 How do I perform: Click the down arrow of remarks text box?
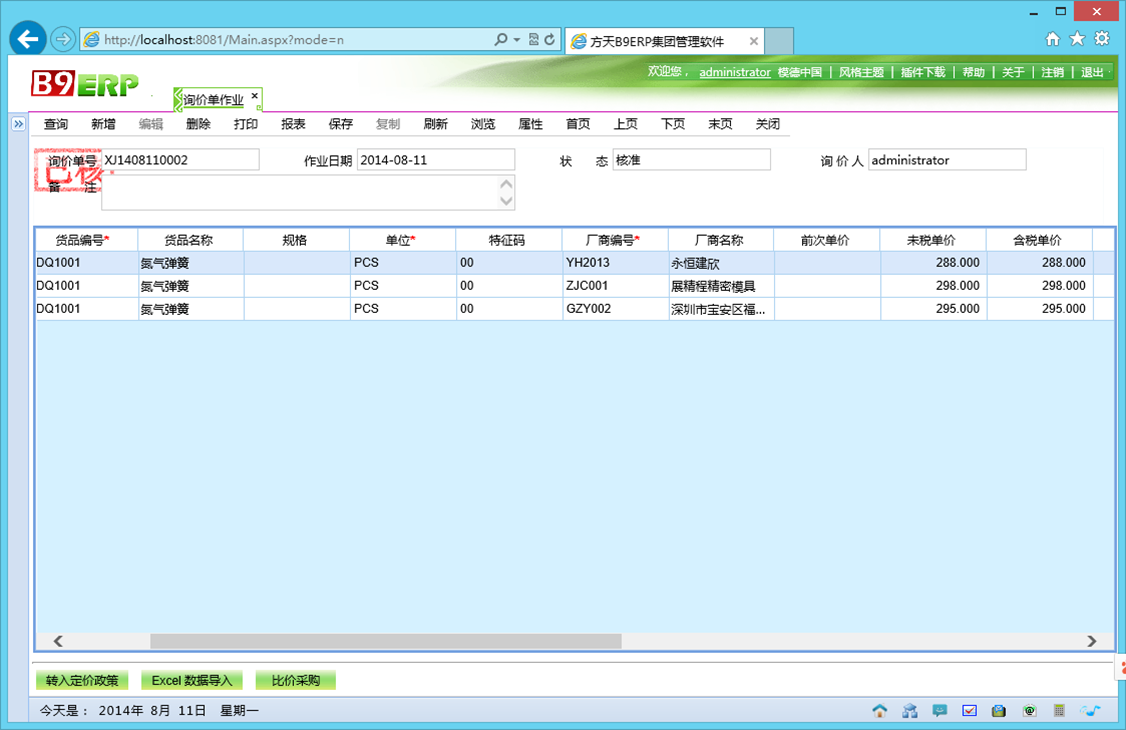point(507,201)
